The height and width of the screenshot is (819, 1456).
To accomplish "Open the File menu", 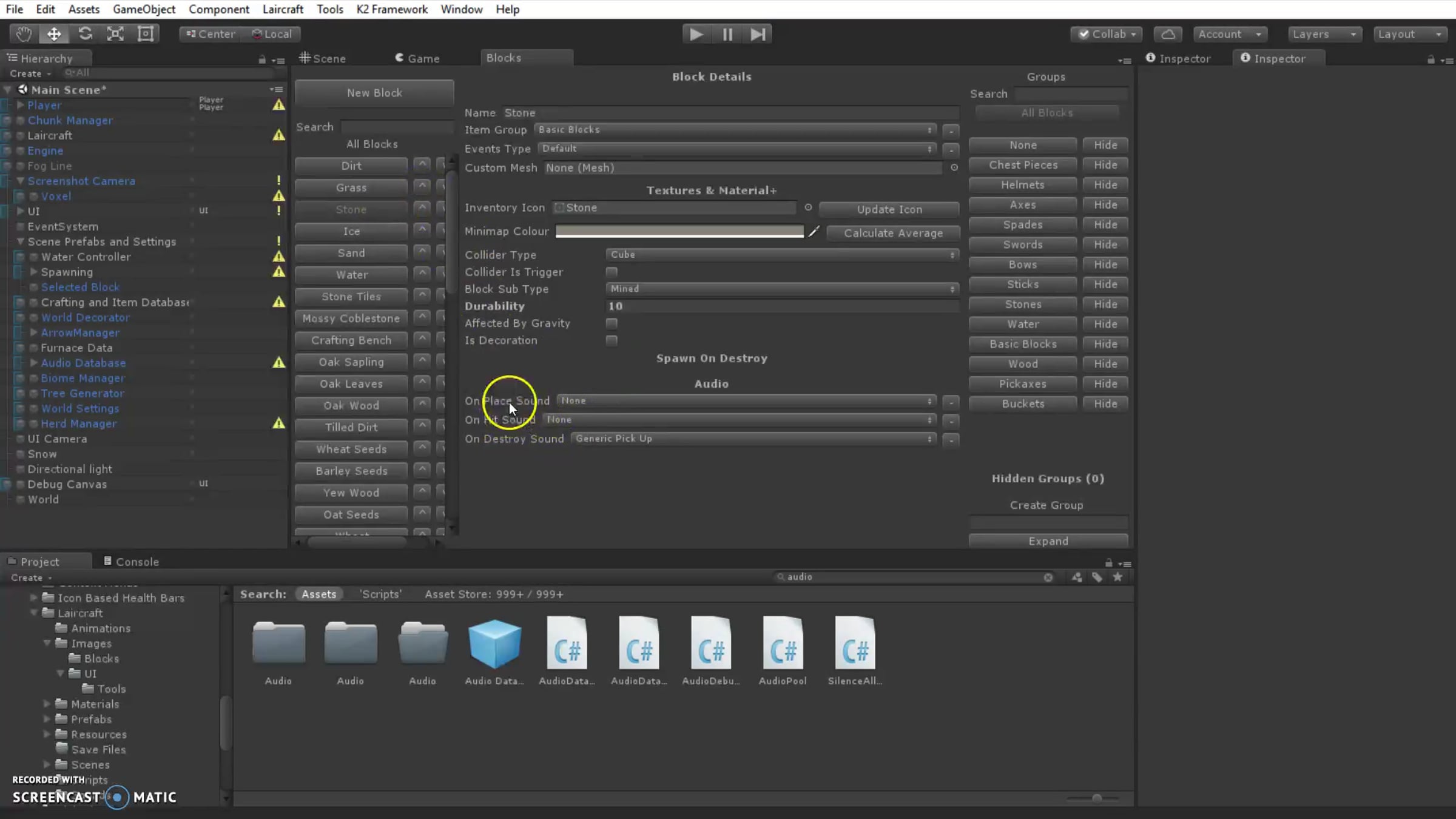I will click(x=14, y=9).
